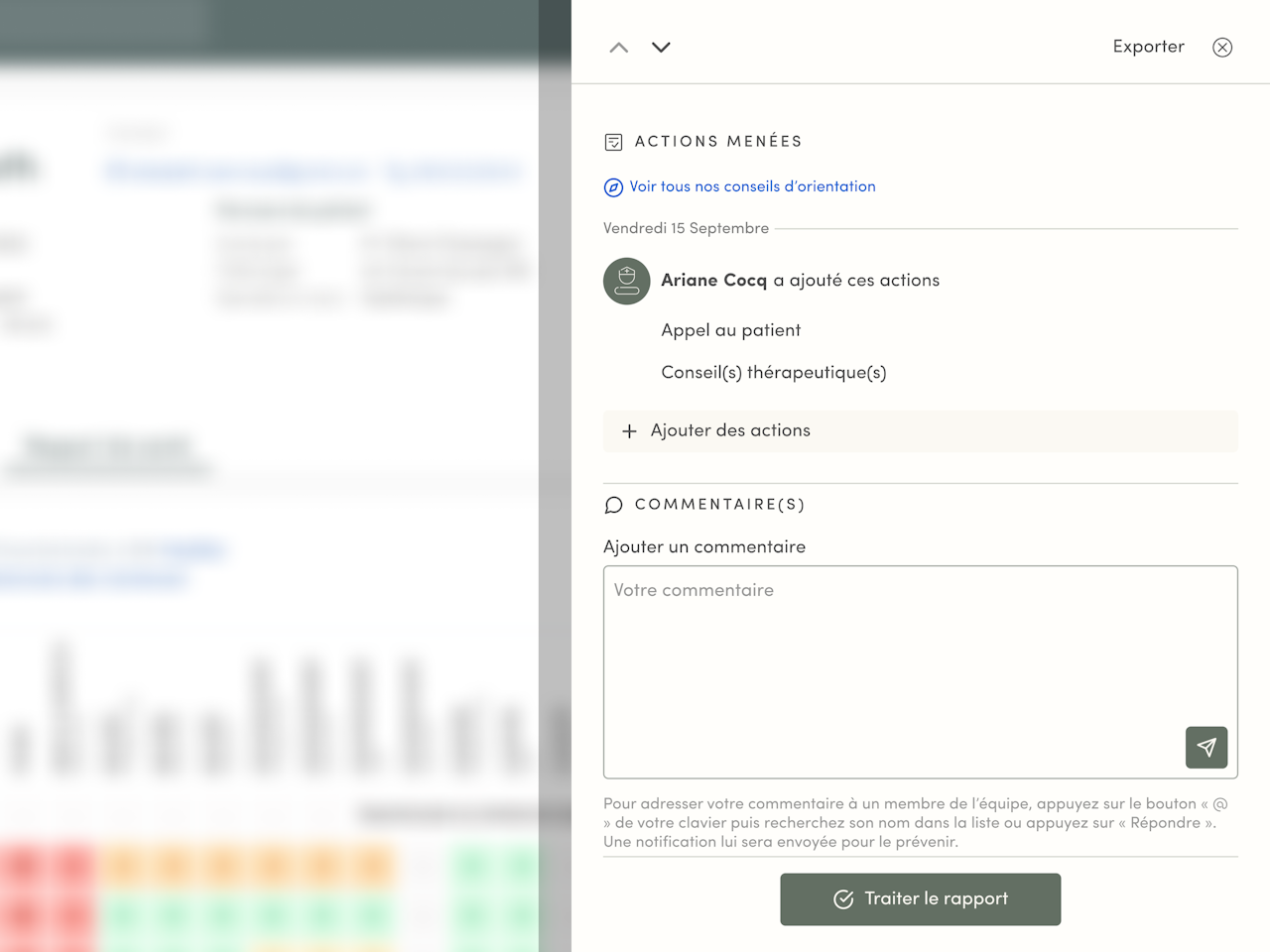This screenshot has height=952, width=1270.
Task: Click the Ajouter des actions label
Action: [x=730, y=430]
